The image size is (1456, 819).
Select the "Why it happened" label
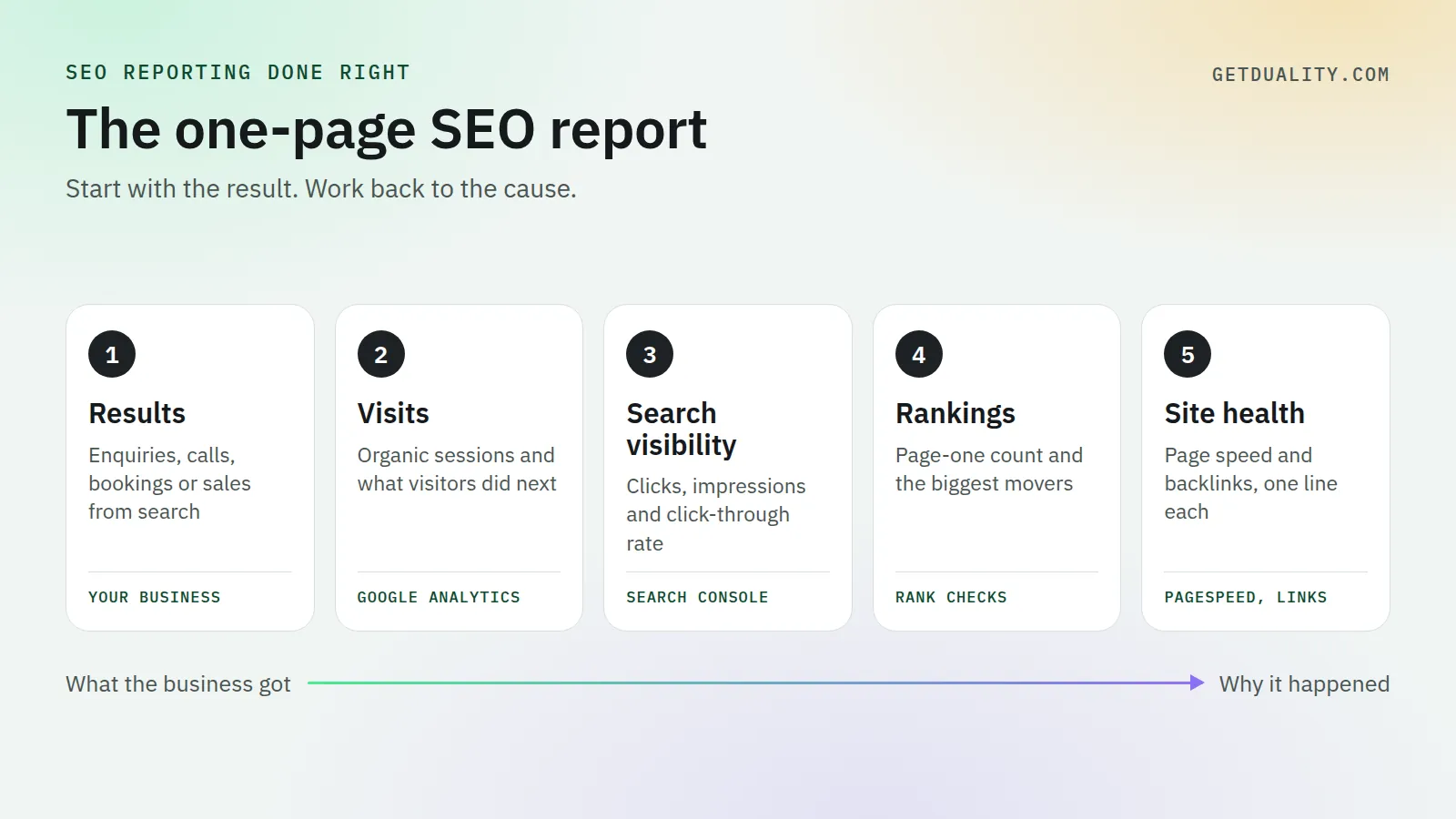coord(1304,684)
